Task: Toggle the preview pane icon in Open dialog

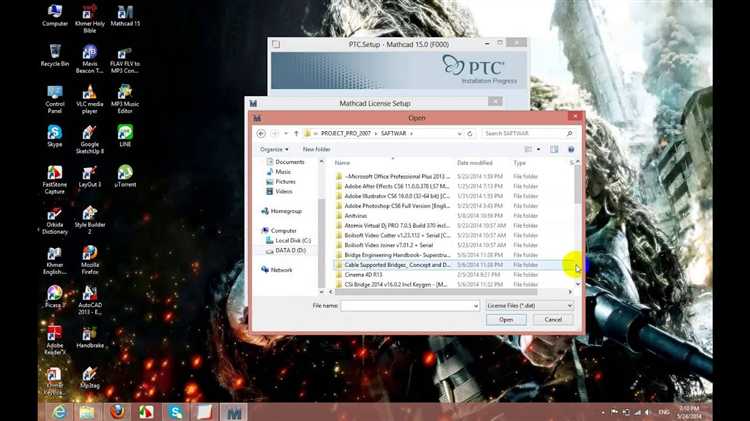Action: tap(554, 149)
